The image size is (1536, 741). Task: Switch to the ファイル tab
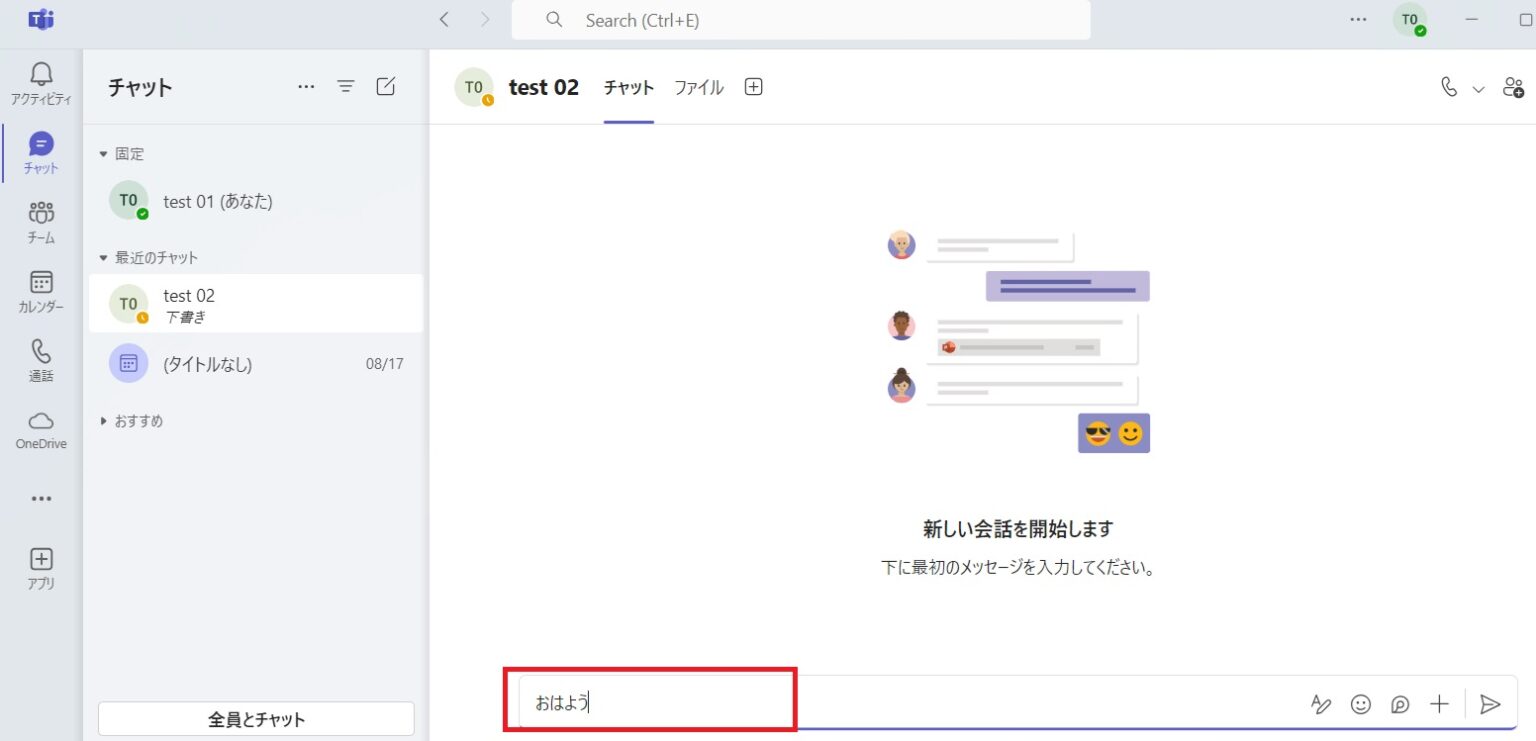[x=698, y=87]
